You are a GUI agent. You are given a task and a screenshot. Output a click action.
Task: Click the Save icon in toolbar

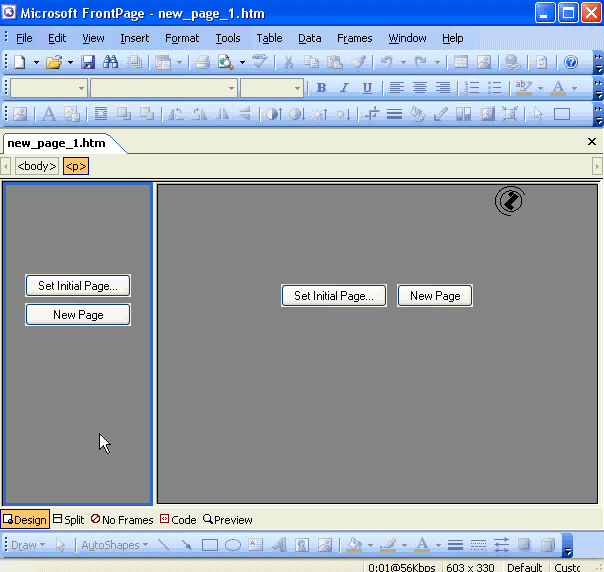(88, 62)
